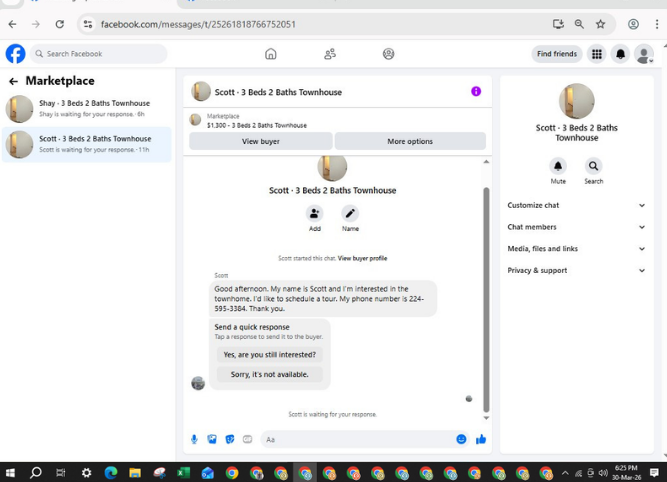Click the message text box Aa

tap(357, 439)
